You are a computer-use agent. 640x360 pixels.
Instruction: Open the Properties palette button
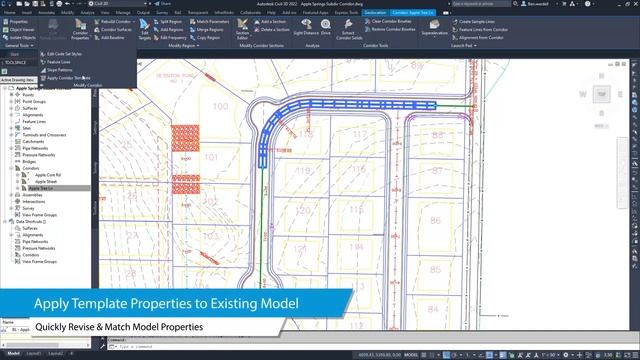click(x=16, y=22)
